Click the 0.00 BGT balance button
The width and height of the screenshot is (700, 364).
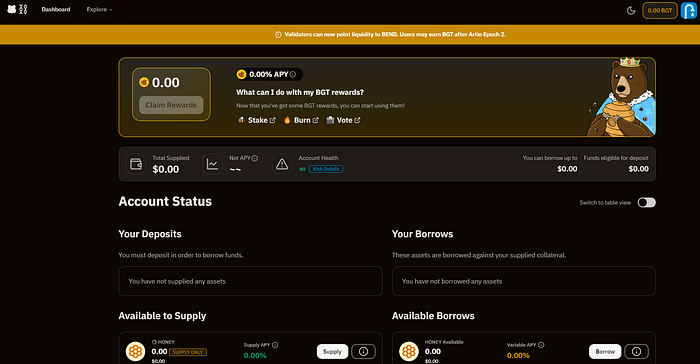pyautogui.click(x=660, y=10)
